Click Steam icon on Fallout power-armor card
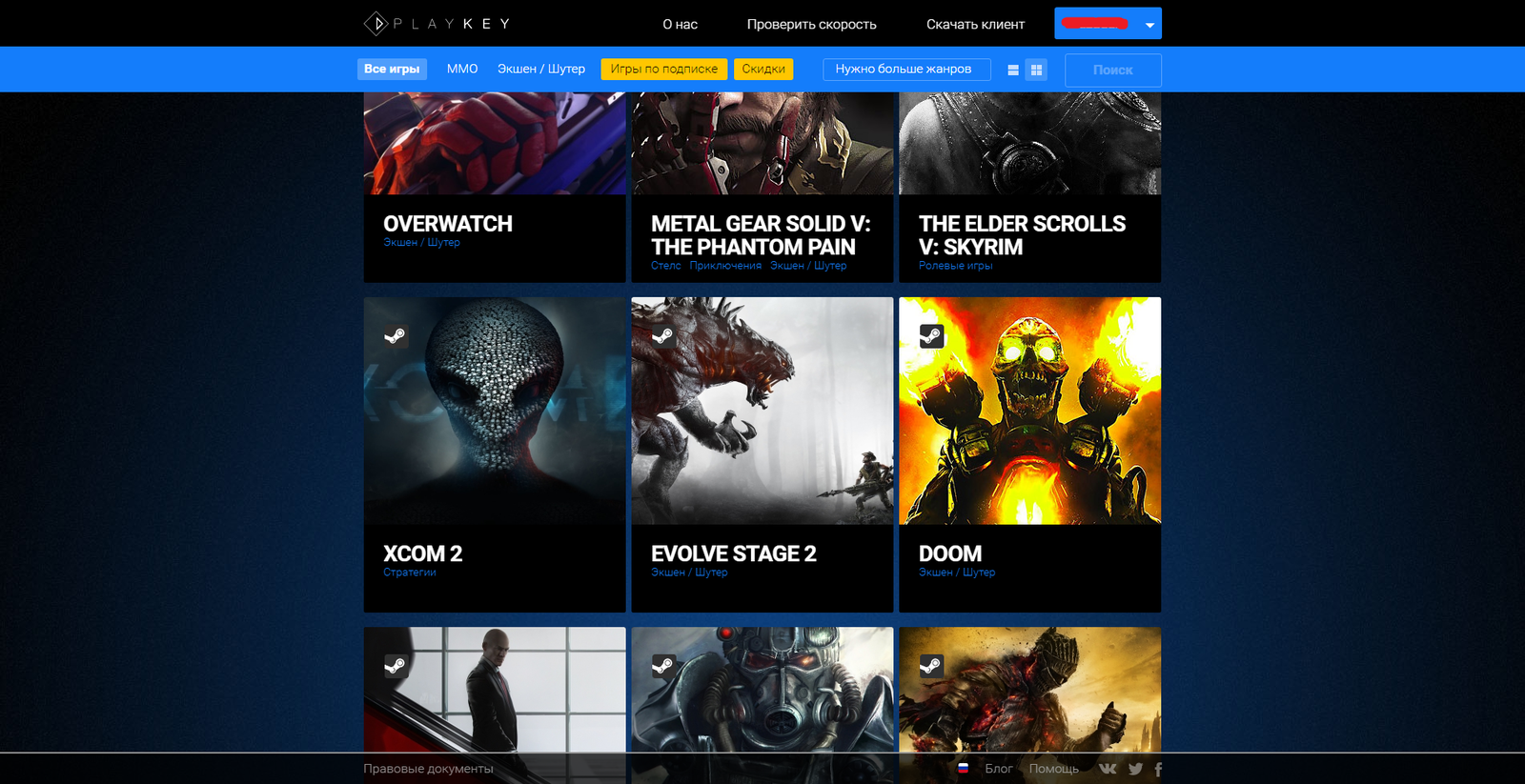This screenshot has width=1525, height=784. tap(663, 665)
